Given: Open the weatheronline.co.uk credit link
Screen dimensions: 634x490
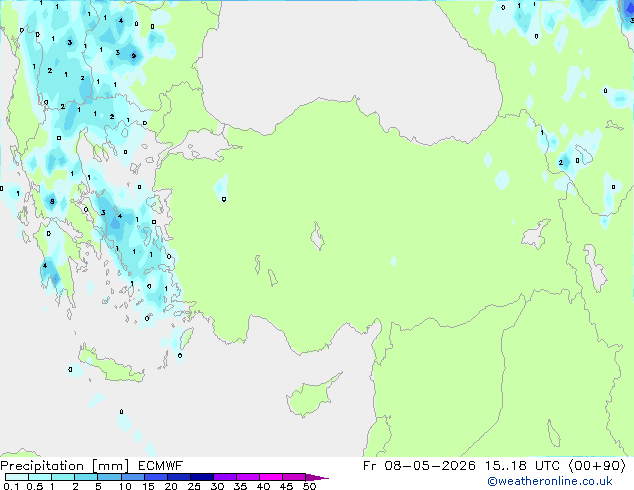Looking at the screenshot, I should coord(550,481).
